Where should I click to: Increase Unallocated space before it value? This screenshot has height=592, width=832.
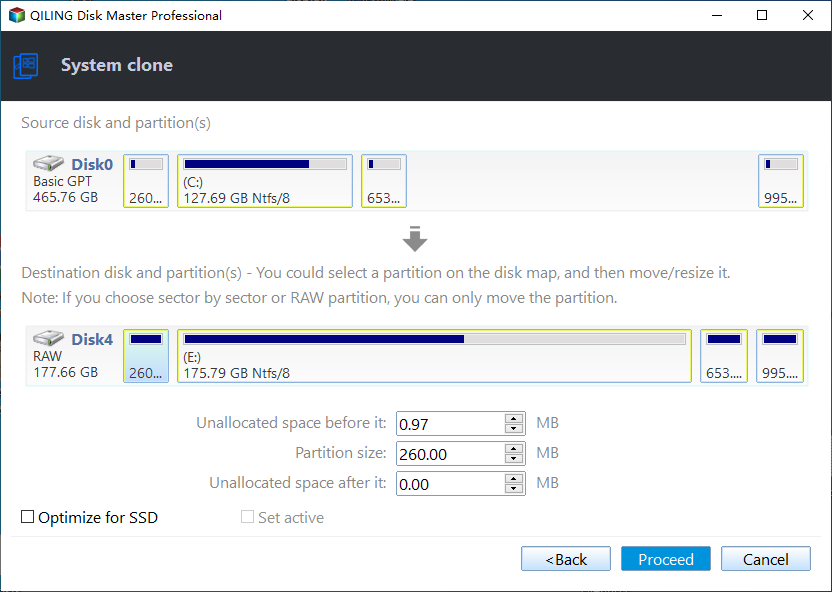(514, 419)
